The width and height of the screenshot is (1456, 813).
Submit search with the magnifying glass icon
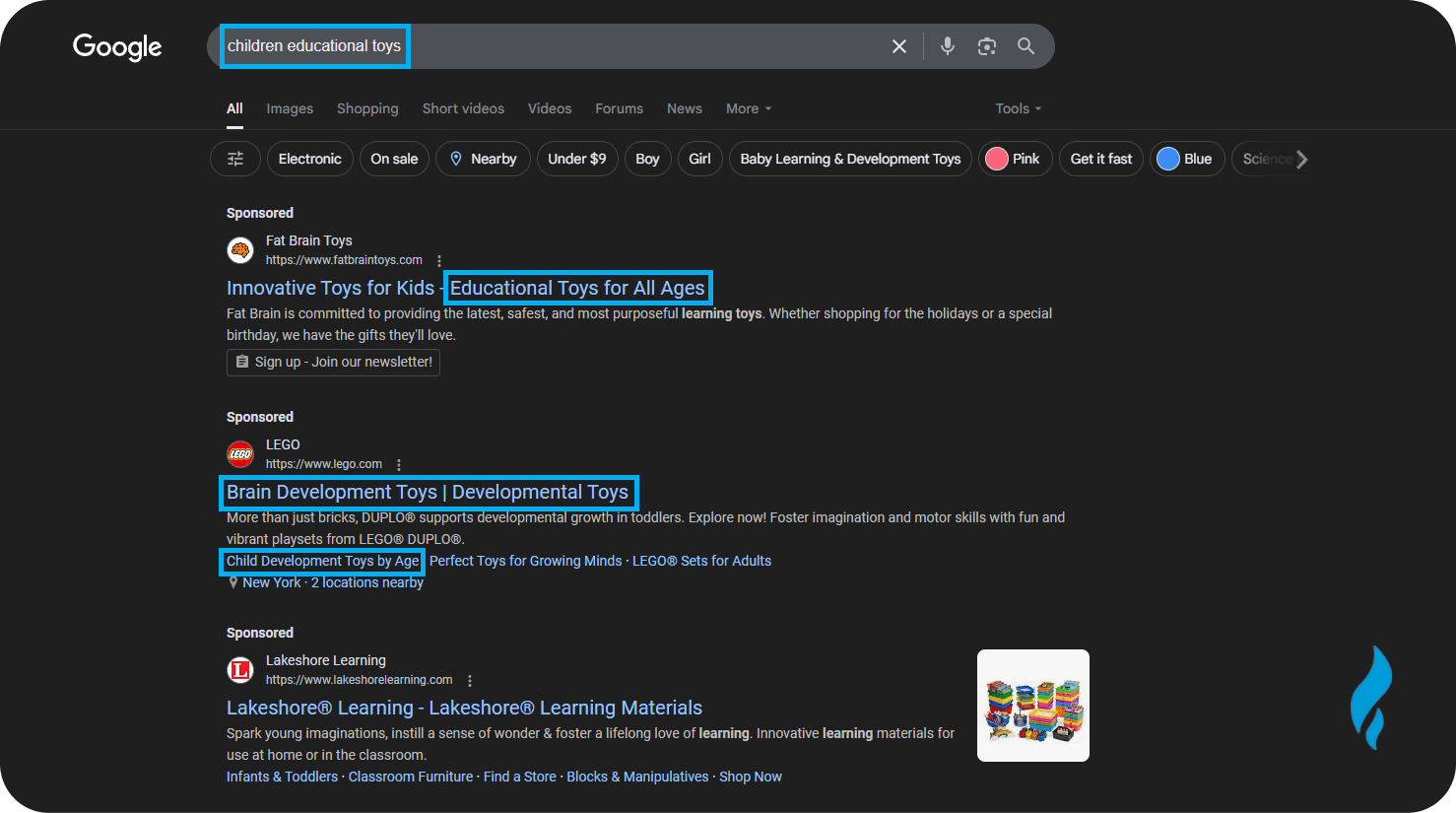pyautogui.click(x=1026, y=46)
